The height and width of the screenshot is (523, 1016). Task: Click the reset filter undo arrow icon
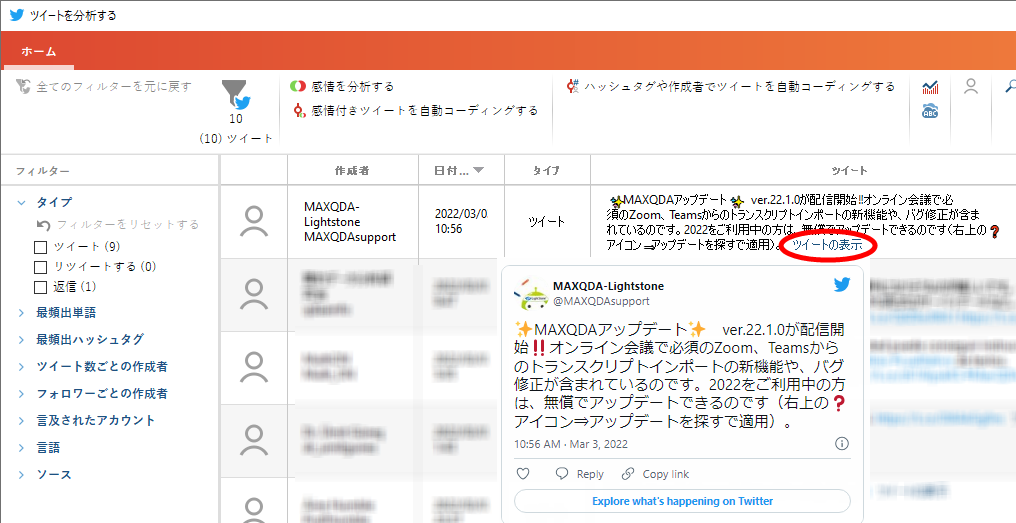[x=43, y=225]
